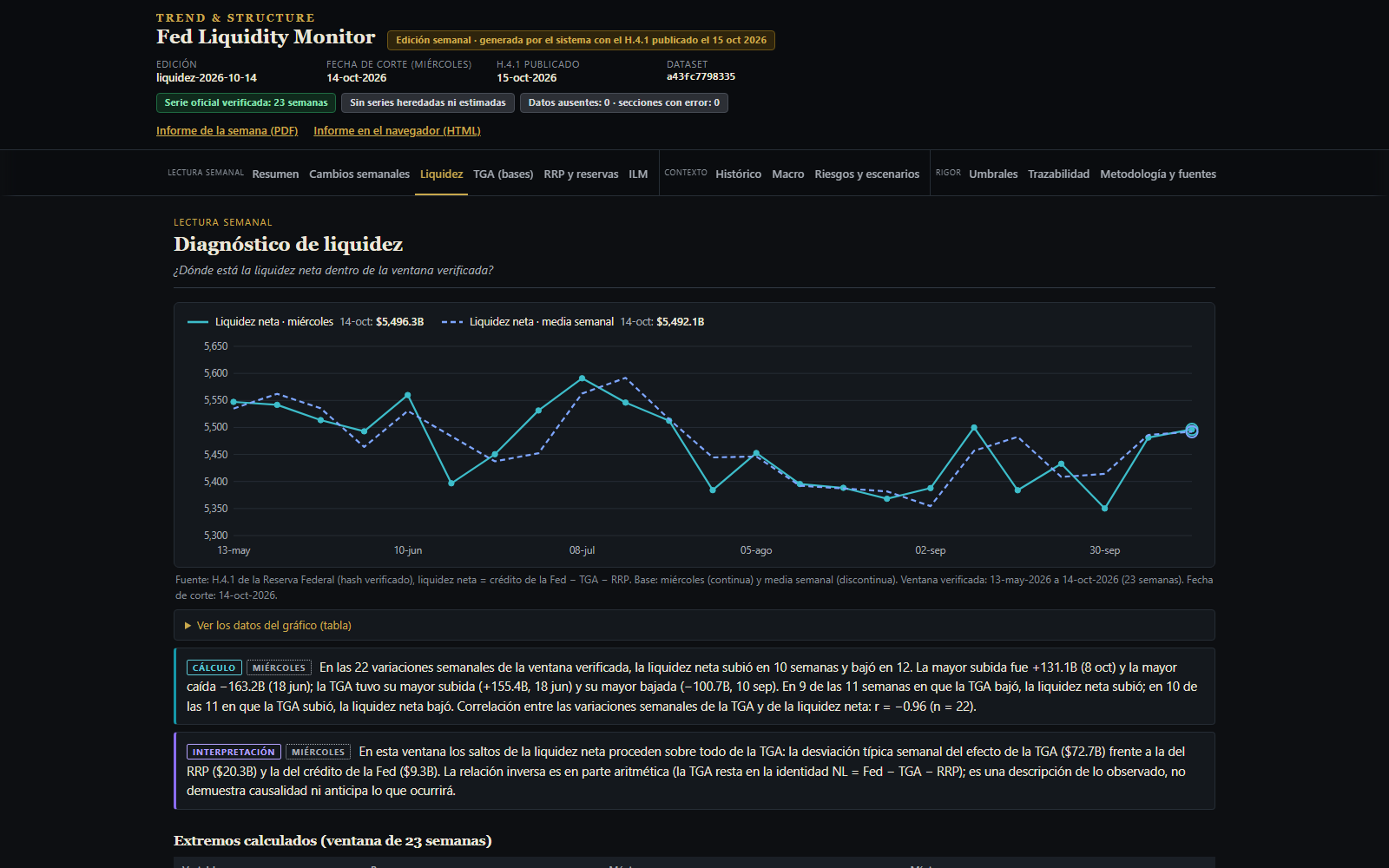Open the Trazabilidad tab
1389x868 pixels.
[1058, 174]
